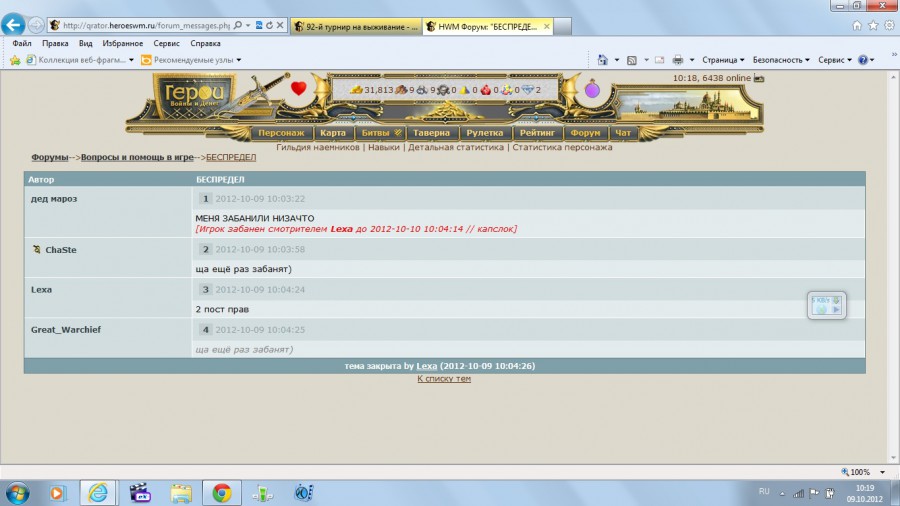The height and width of the screenshot is (506, 900).
Task: Open the Вопросы и помощь в игре breadcrumb
Action: click(137, 158)
